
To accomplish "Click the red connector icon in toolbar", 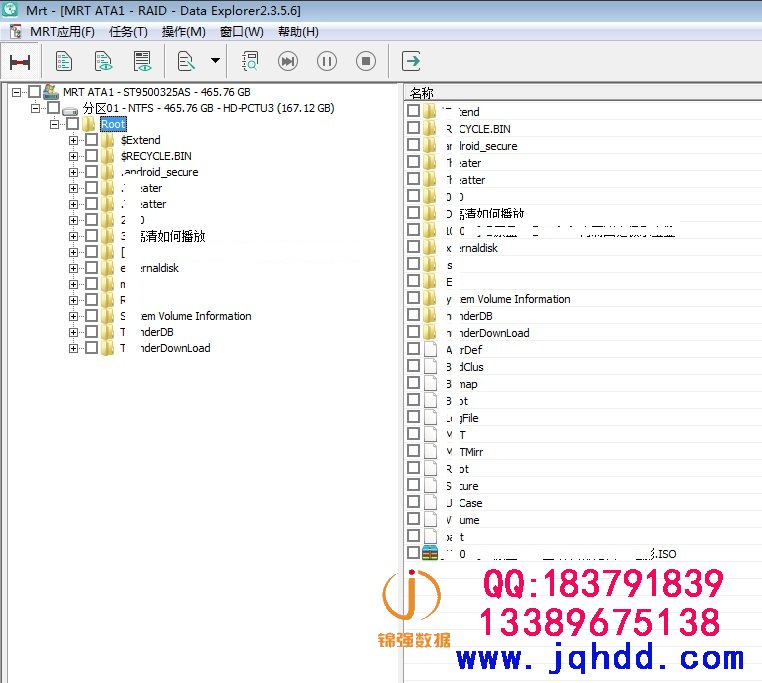I will click(20, 62).
